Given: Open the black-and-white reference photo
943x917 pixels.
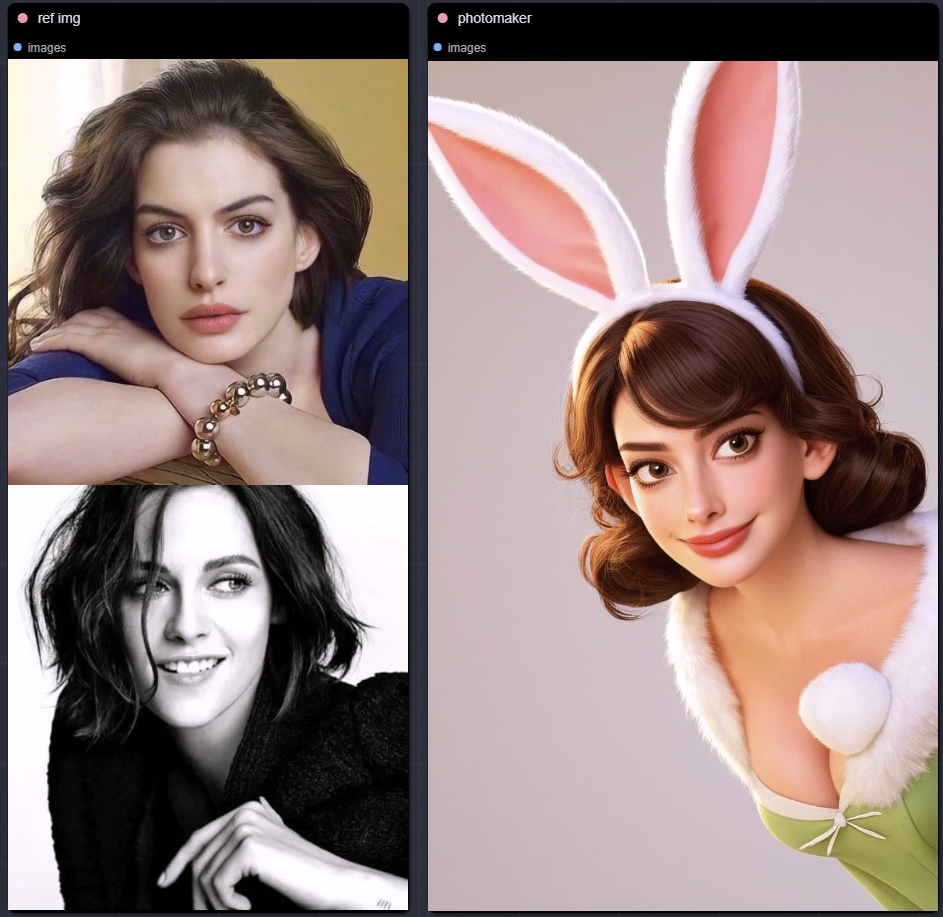Looking at the screenshot, I should tap(208, 698).
